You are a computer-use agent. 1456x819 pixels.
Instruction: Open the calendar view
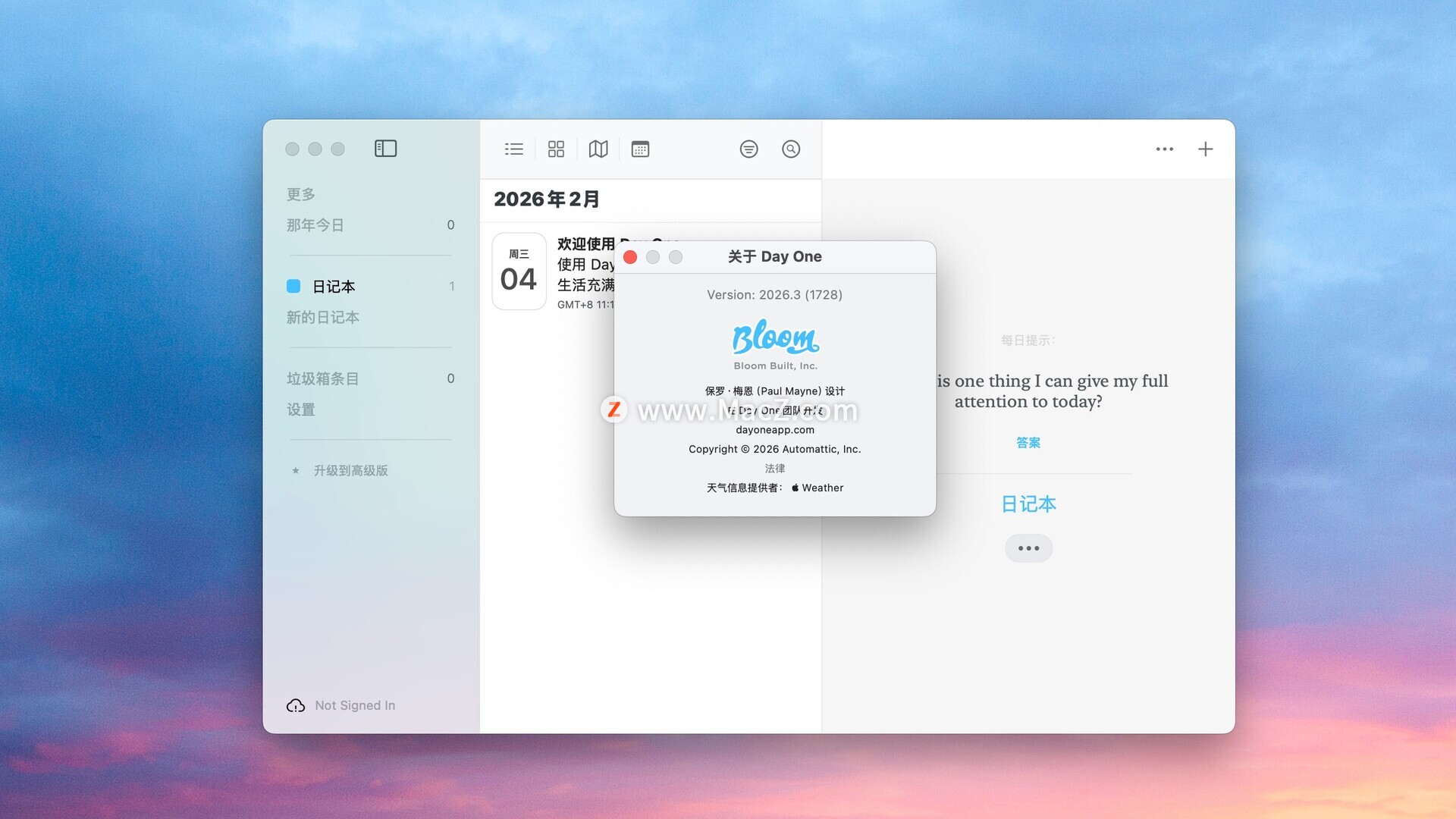640,149
